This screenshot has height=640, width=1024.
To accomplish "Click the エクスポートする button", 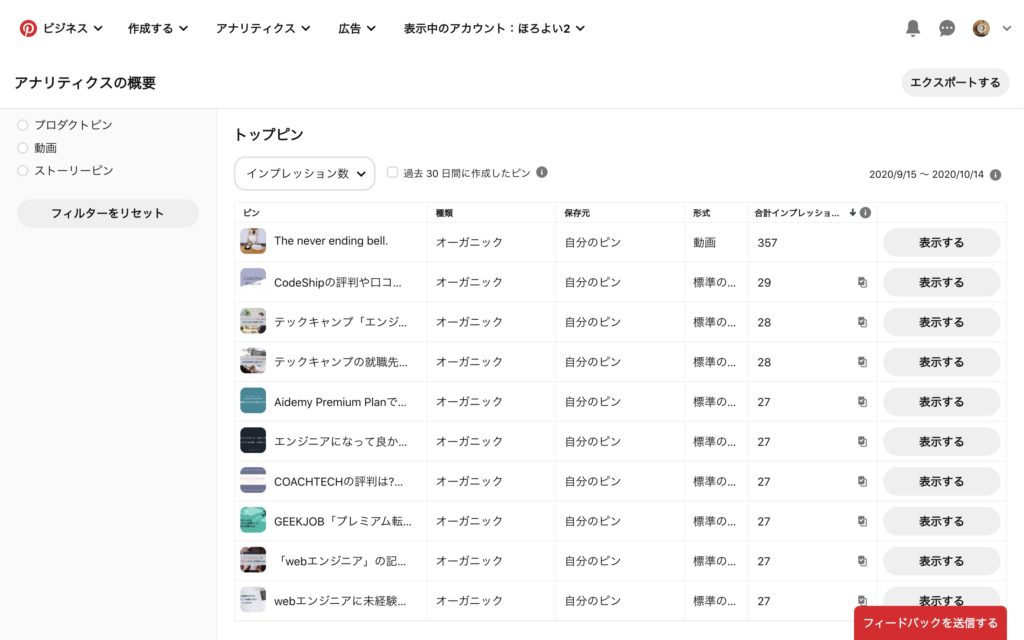I will click(x=955, y=82).
